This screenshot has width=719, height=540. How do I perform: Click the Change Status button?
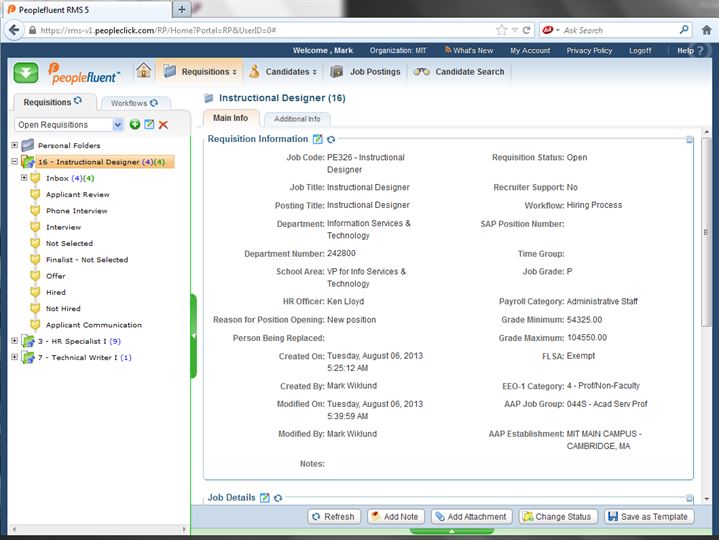click(557, 517)
